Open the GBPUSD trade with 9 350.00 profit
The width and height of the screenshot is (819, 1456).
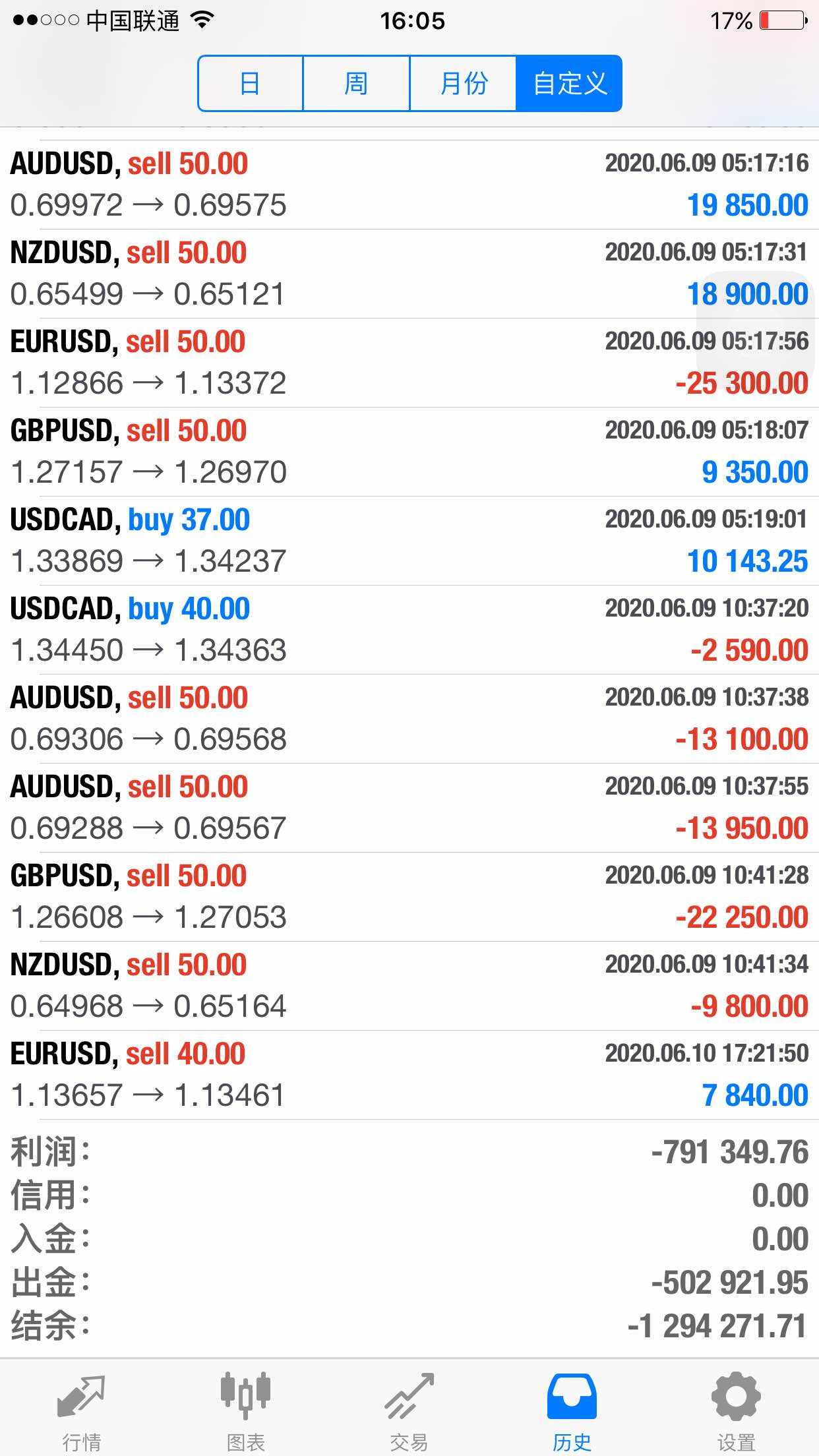409,452
